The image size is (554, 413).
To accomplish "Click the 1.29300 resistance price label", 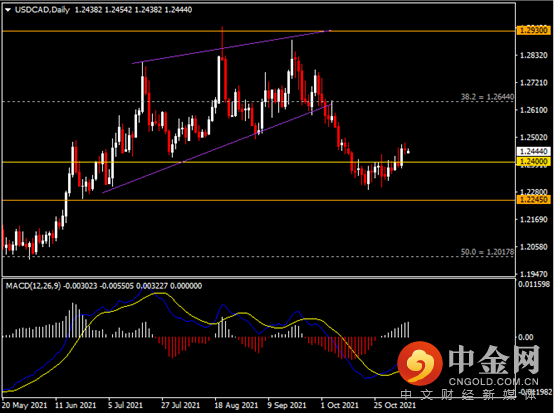I will [x=534, y=30].
